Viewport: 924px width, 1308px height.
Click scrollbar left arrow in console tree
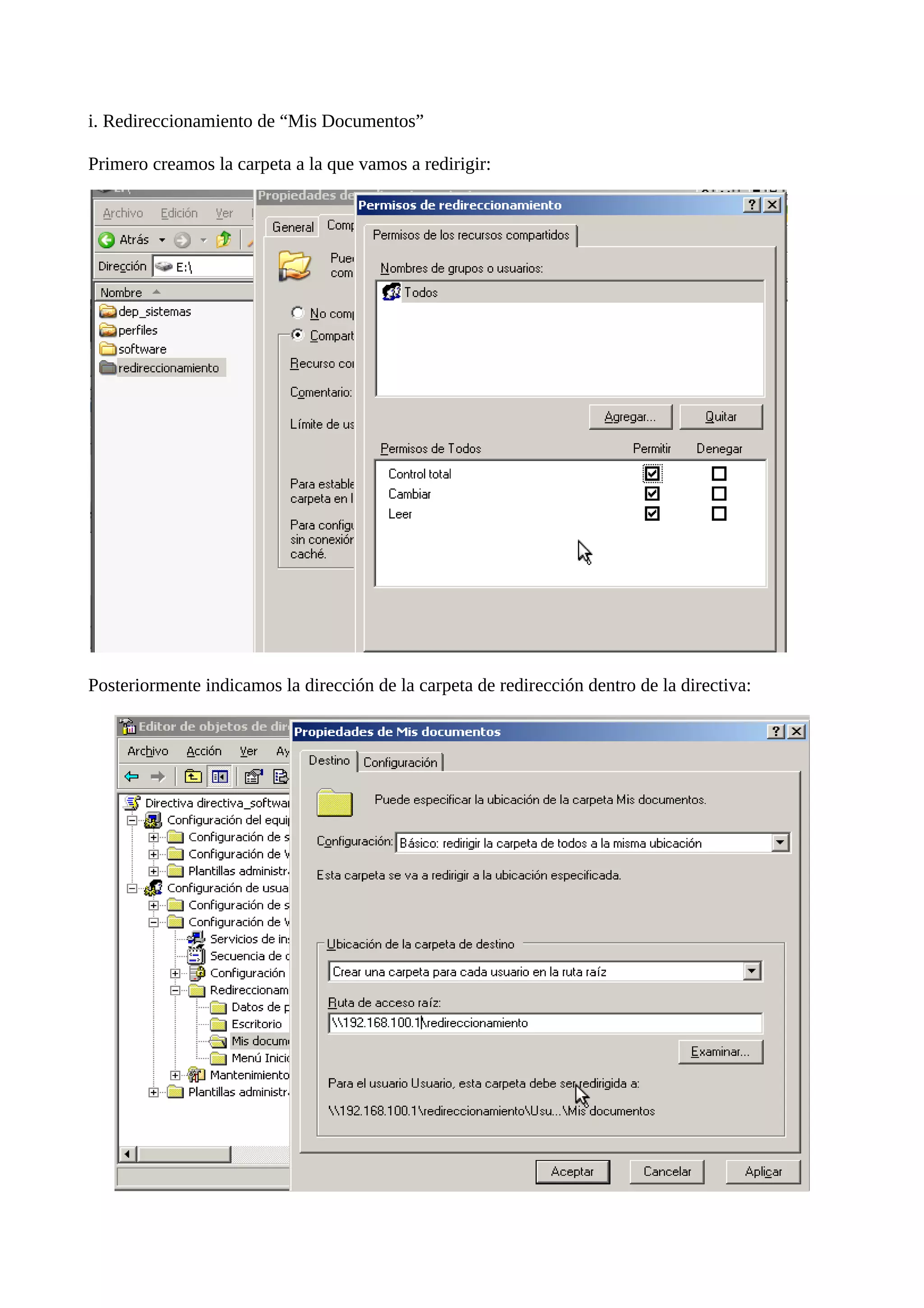[128, 1154]
